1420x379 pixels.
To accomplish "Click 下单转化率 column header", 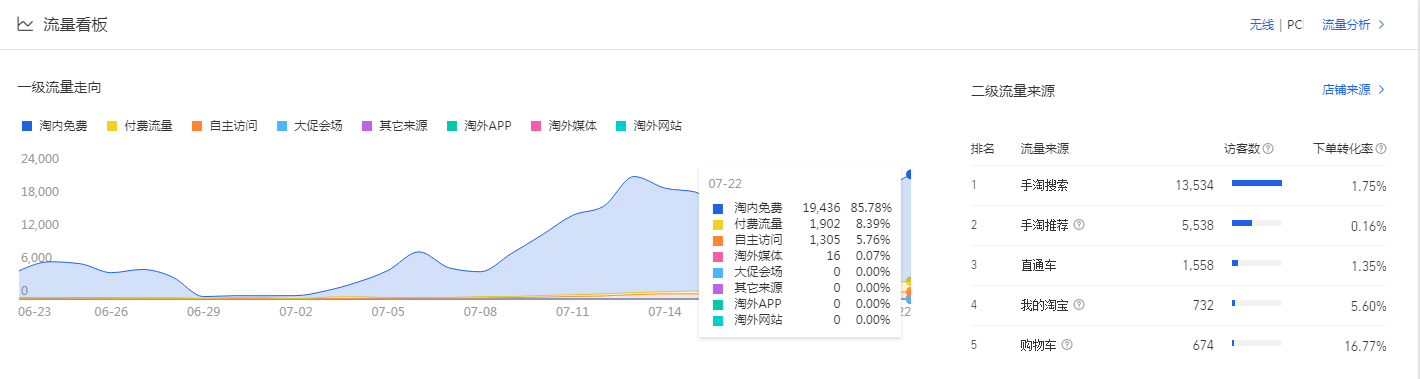I will tap(1343, 149).
